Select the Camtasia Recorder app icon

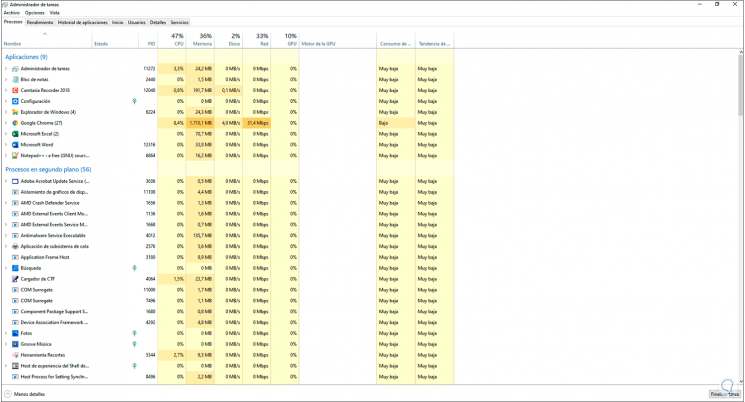pyautogui.click(x=15, y=90)
